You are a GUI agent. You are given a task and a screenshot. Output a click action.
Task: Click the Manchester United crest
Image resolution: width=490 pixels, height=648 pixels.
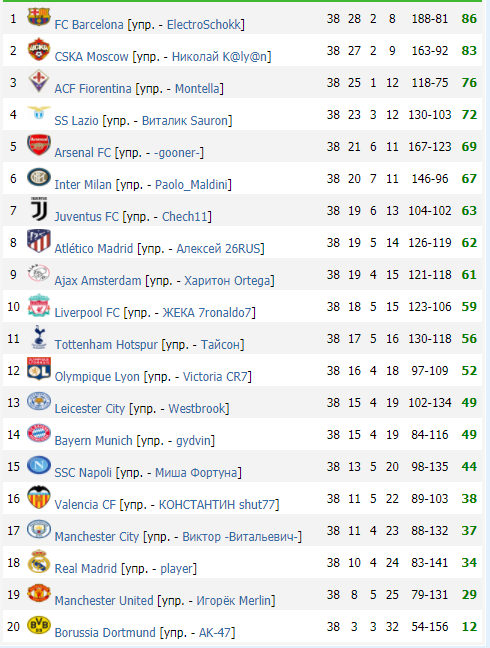click(x=39, y=593)
